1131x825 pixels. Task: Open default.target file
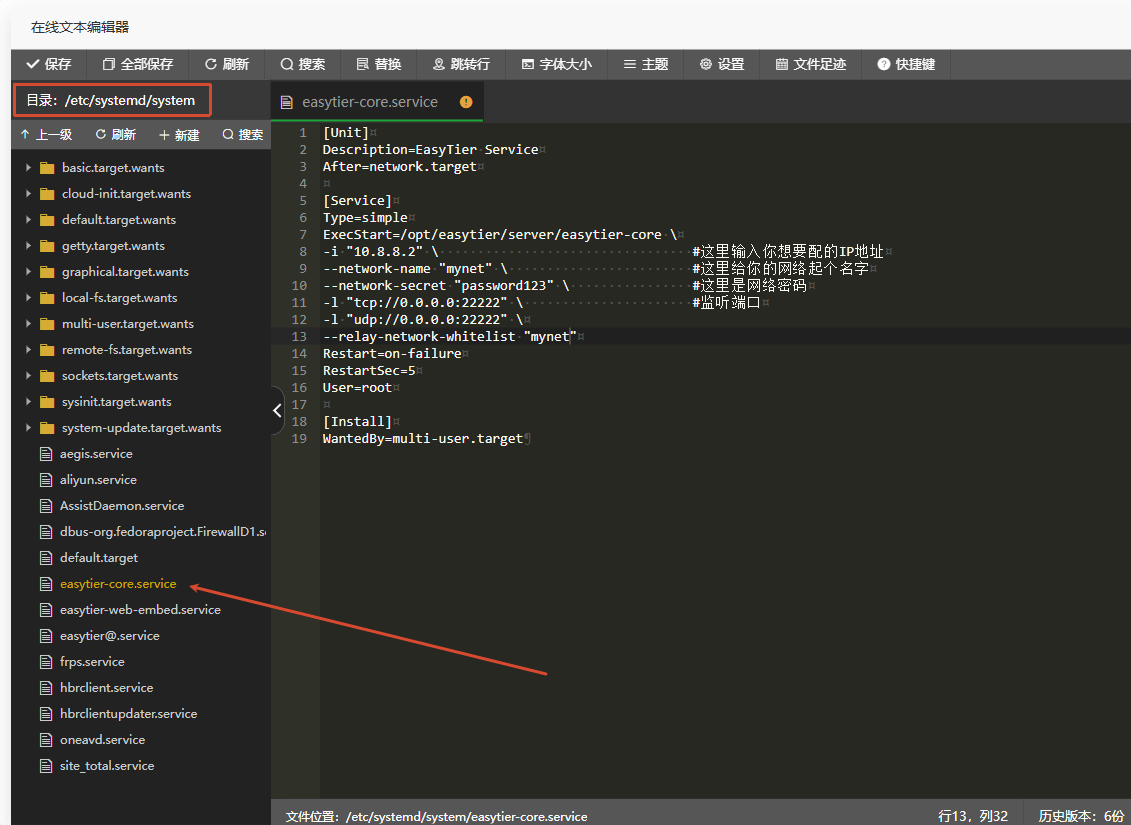(x=99, y=557)
